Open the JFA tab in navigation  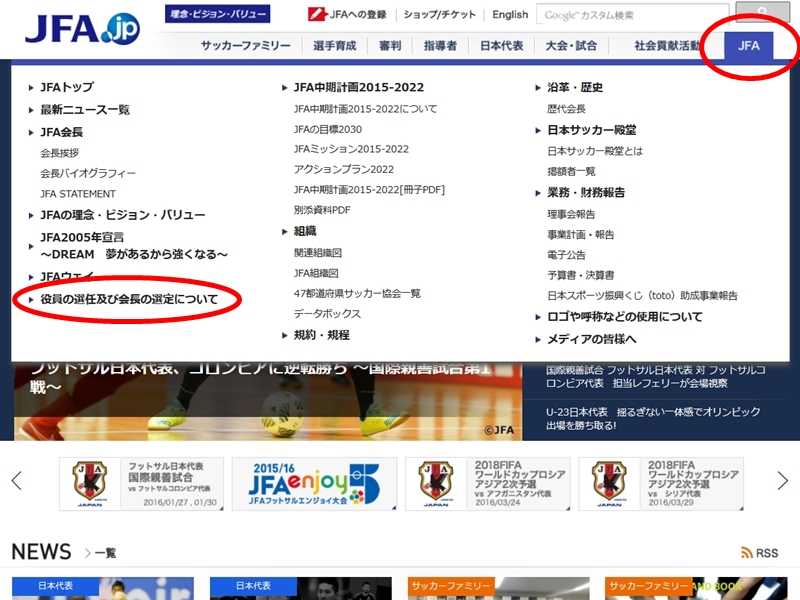point(748,46)
